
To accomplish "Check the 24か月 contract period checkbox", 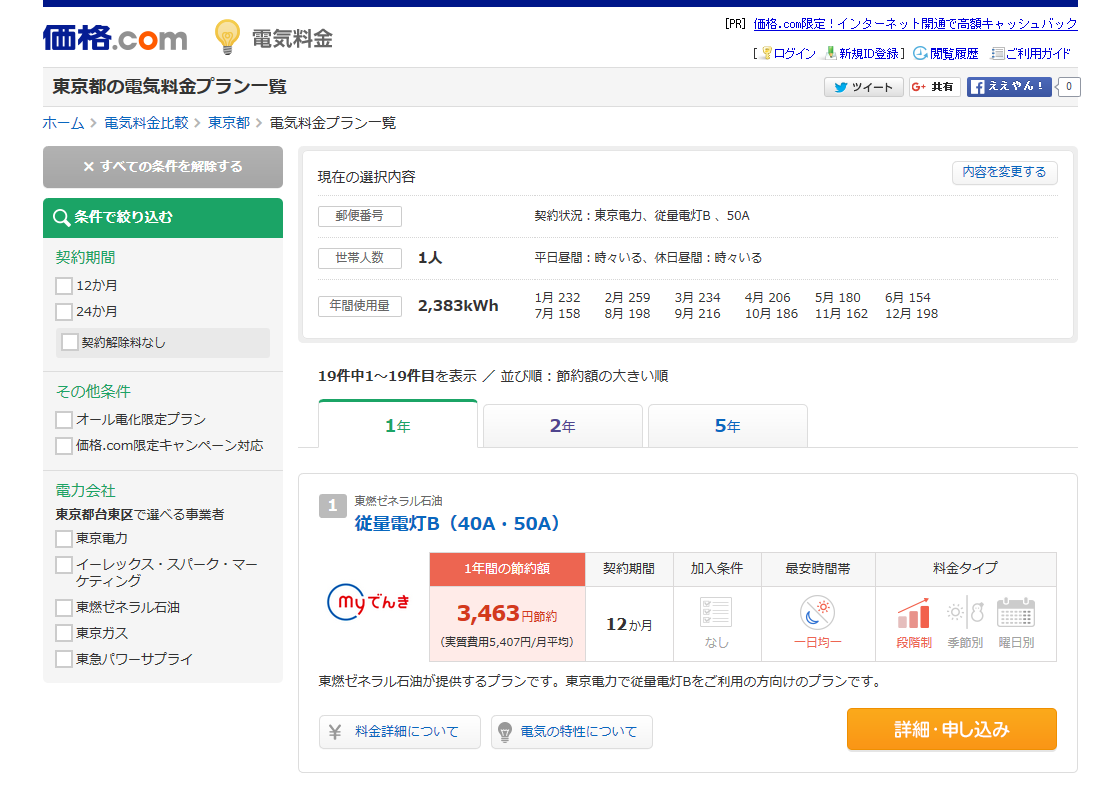I will click(64, 311).
